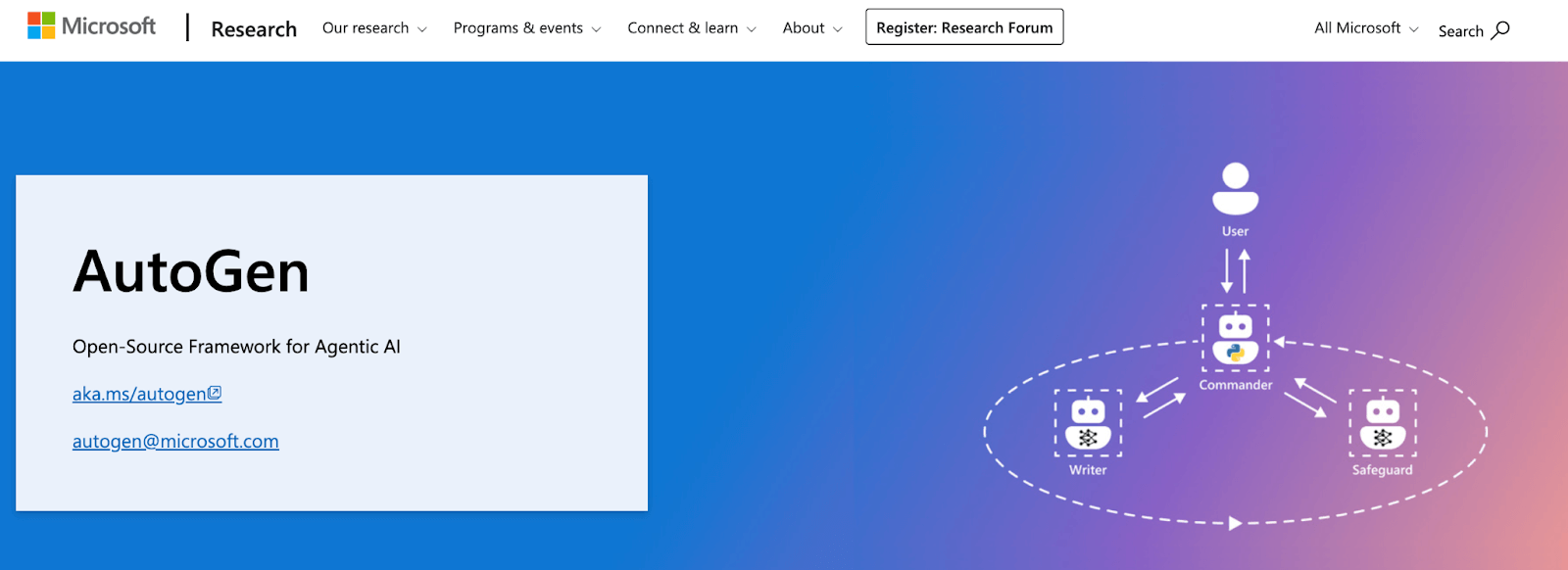
Task: Go to the Research home link
Action: (x=254, y=29)
